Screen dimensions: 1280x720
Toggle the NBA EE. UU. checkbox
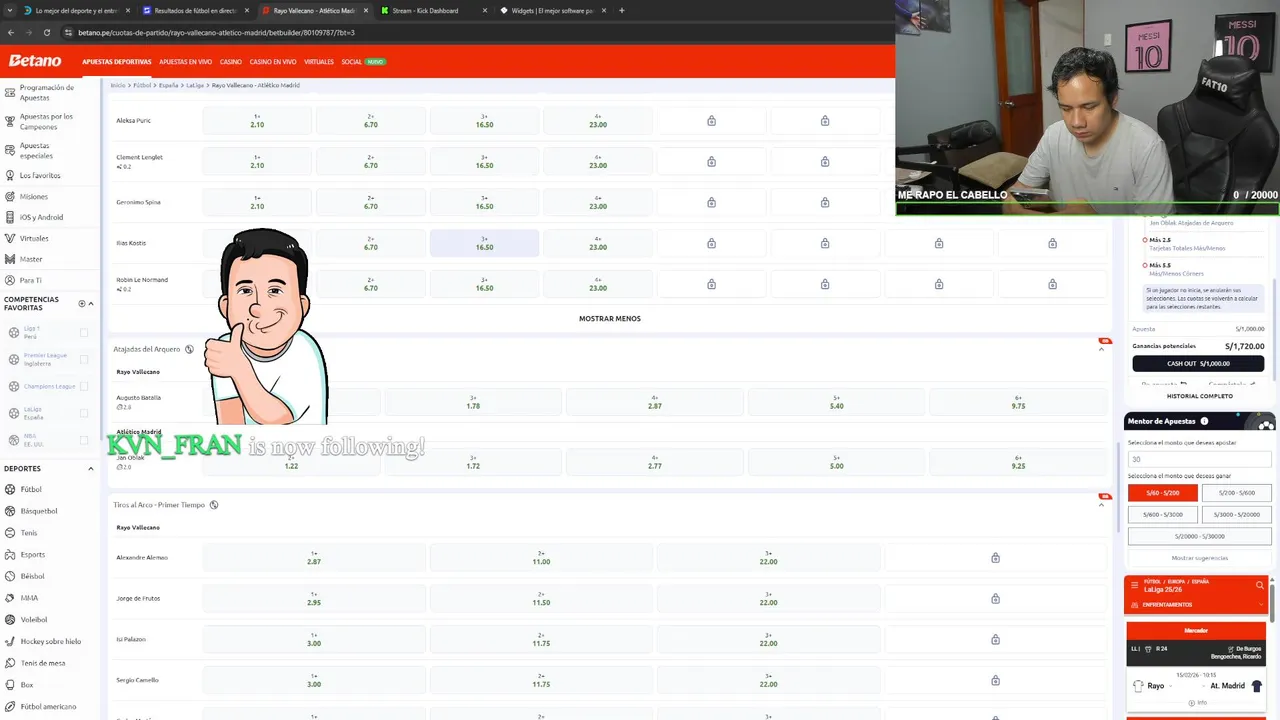pyautogui.click(x=84, y=440)
